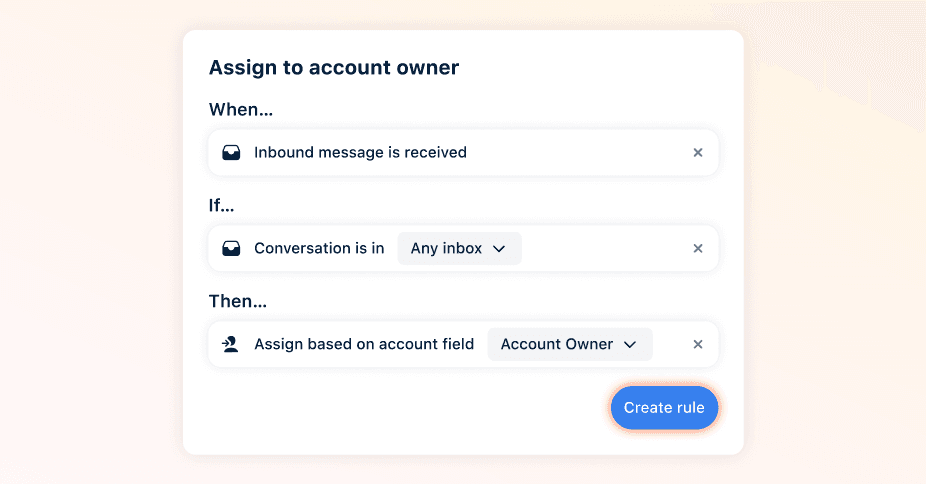Click the chevron next to Account Owner
Image resolution: width=926 pixels, height=484 pixels.
pyautogui.click(x=630, y=345)
